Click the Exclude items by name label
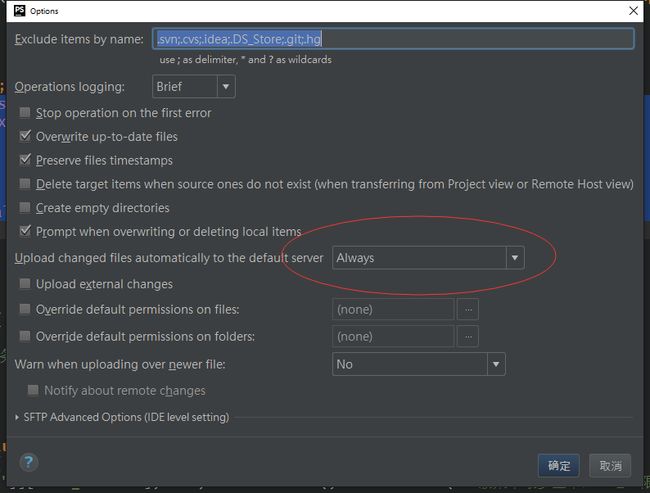This screenshot has width=650, height=493. pos(79,39)
